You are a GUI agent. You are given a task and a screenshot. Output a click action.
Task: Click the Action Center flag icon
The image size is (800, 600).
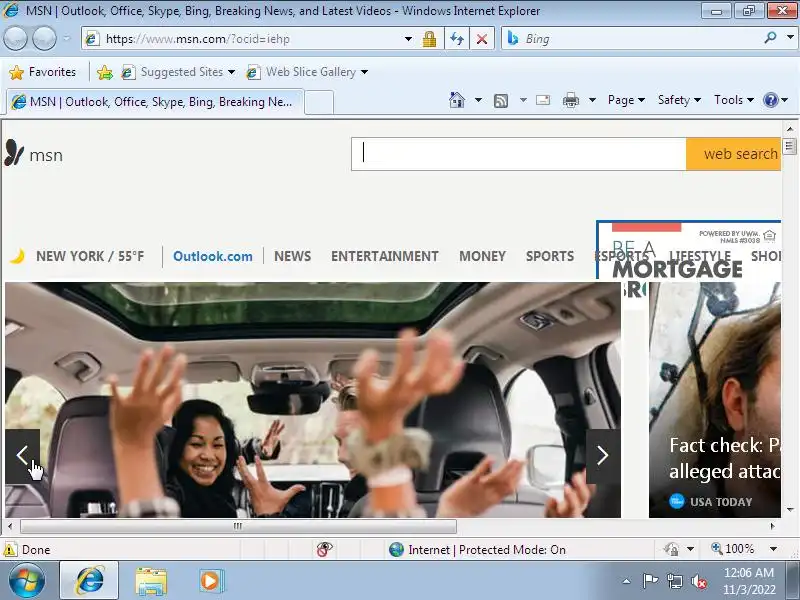click(650, 581)
